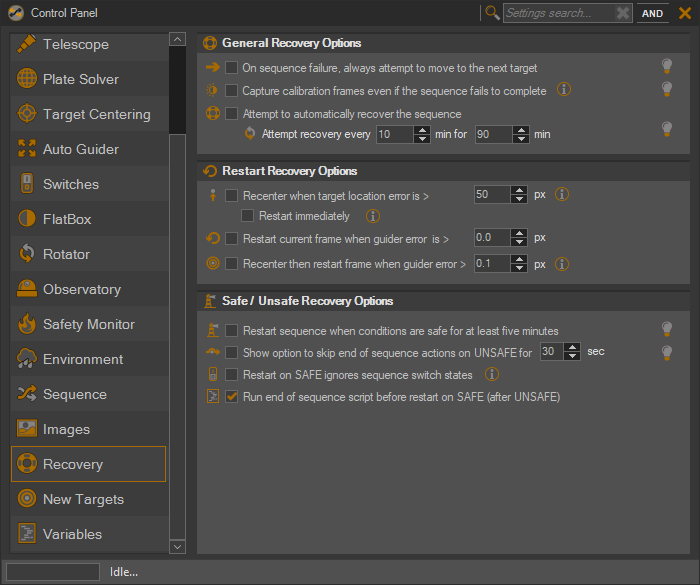
Task: Focus the Settings search input field
Action: click(559, 13)
